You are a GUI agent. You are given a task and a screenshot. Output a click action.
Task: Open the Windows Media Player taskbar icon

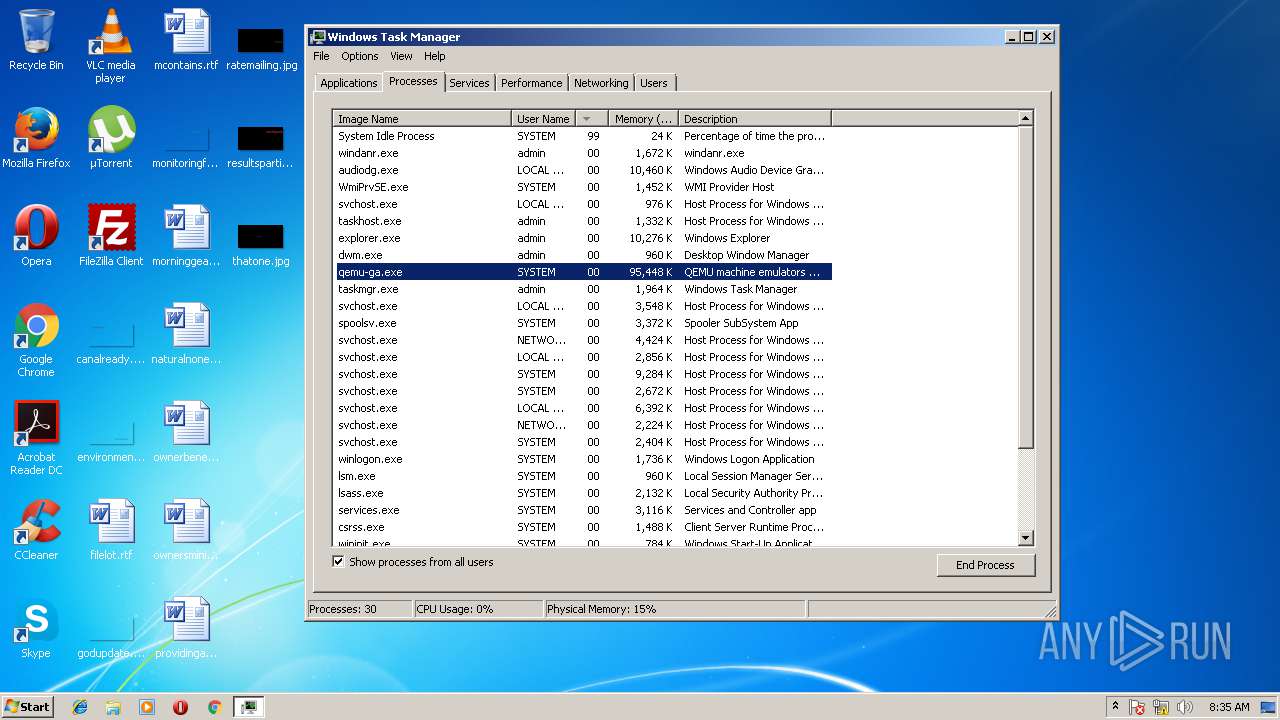click(147, 707)
